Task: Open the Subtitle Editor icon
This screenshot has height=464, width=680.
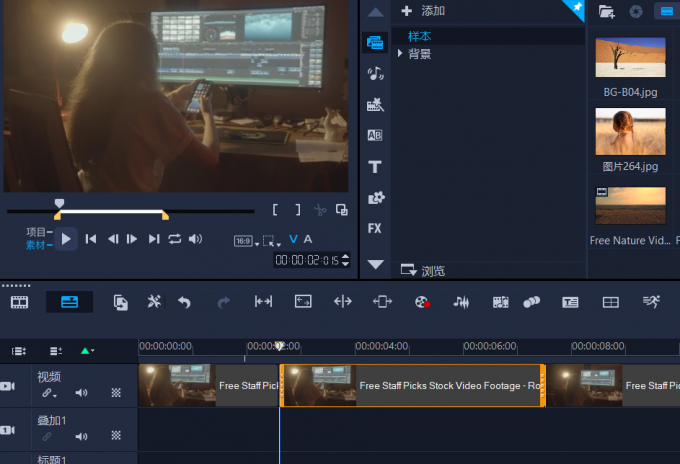Action: 570,302
